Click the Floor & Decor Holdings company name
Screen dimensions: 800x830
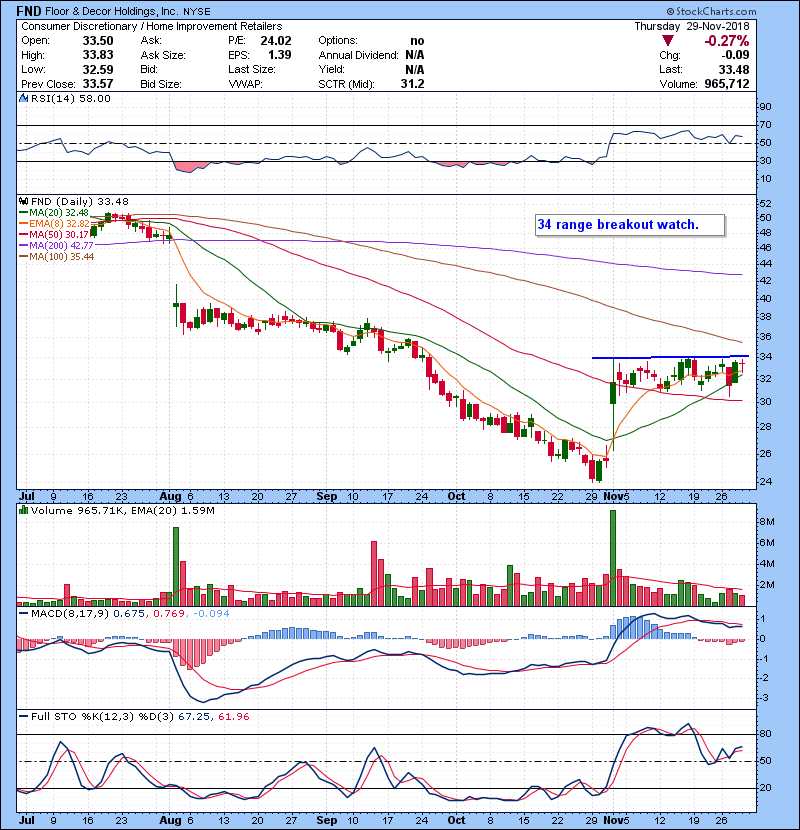coord(113,11)
